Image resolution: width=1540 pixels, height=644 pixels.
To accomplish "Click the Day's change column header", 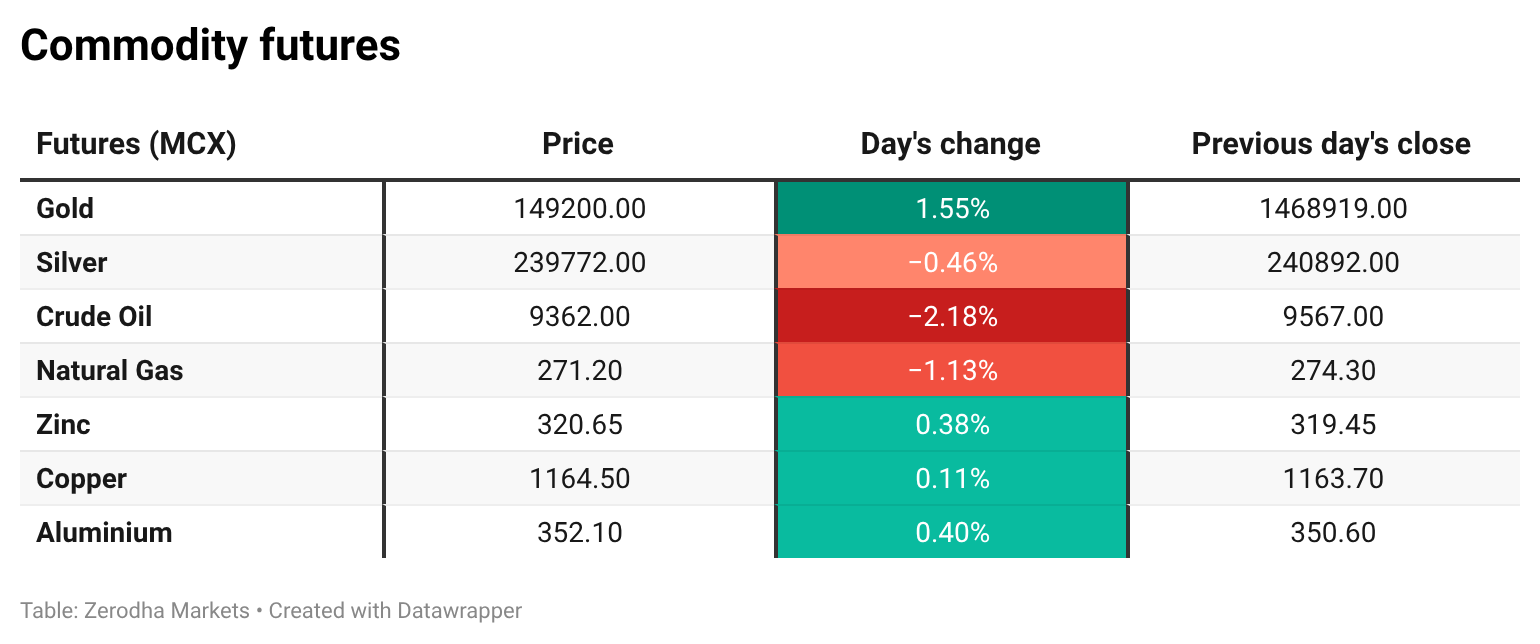I will (x=950, y=144).
